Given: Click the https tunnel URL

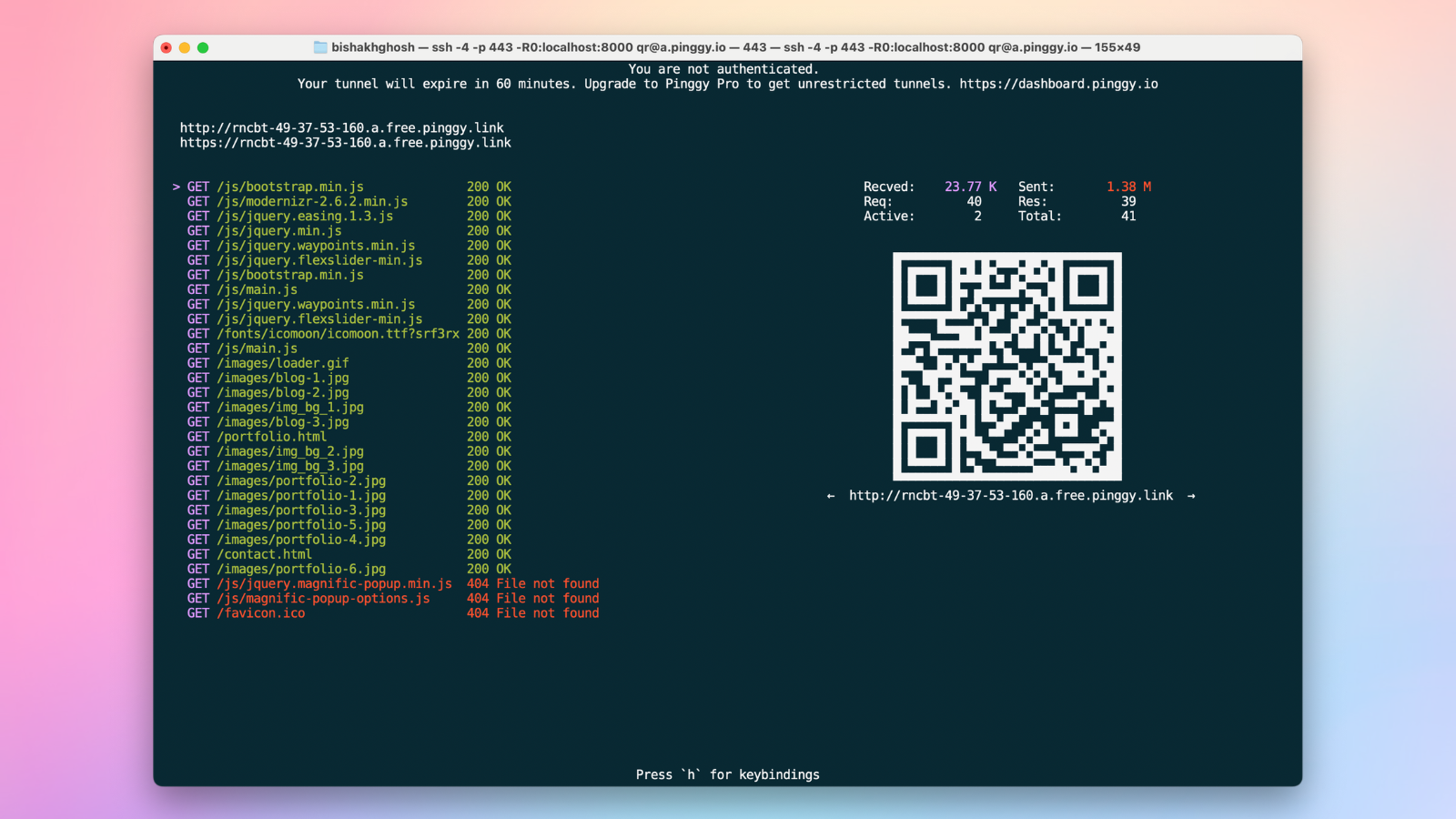Looking at the screenshot, I should click(x=345, y=142).
